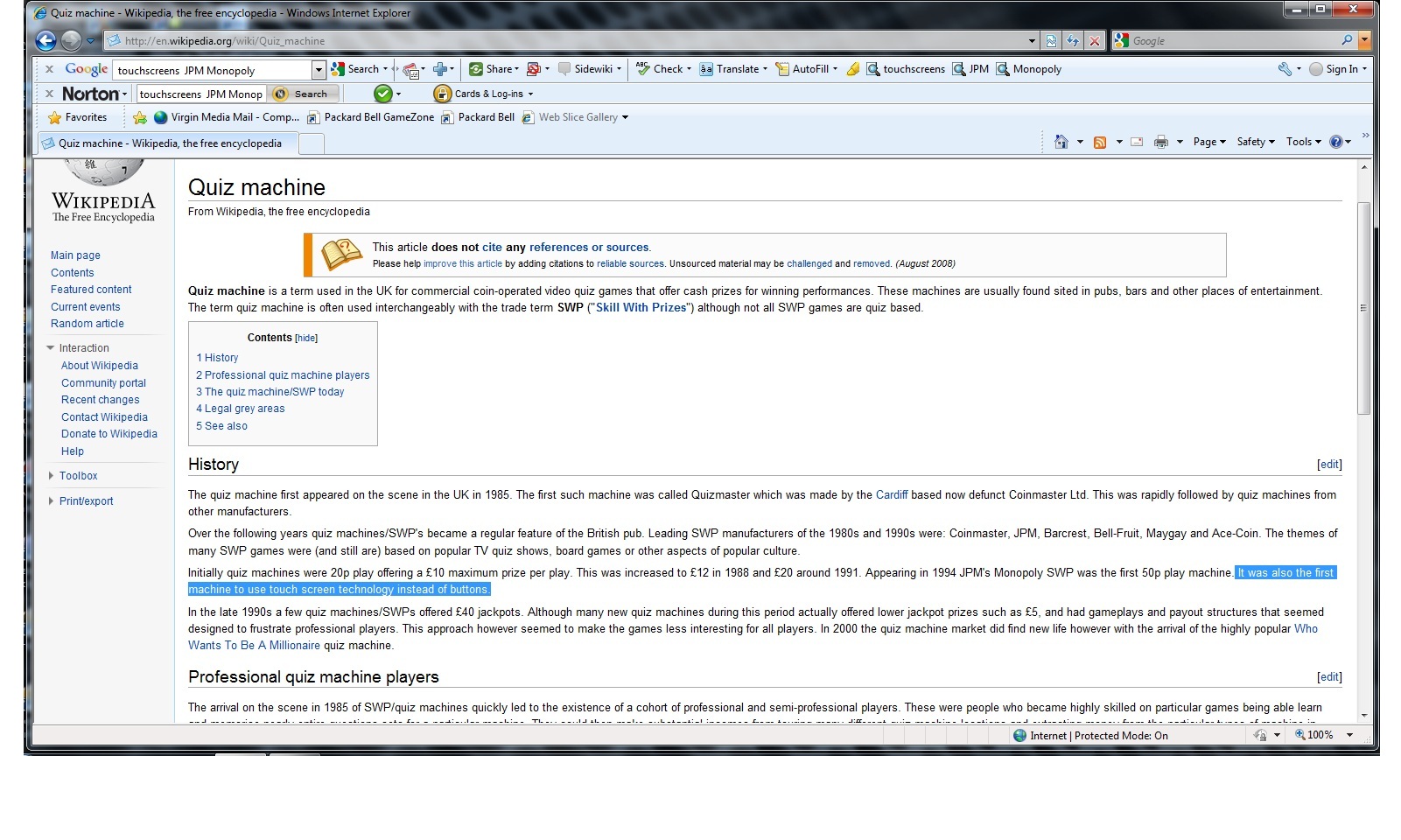The image size is (1401, 840).
Task: Open Norton Cards & Log-ins
Action: [x=483, y=94]
